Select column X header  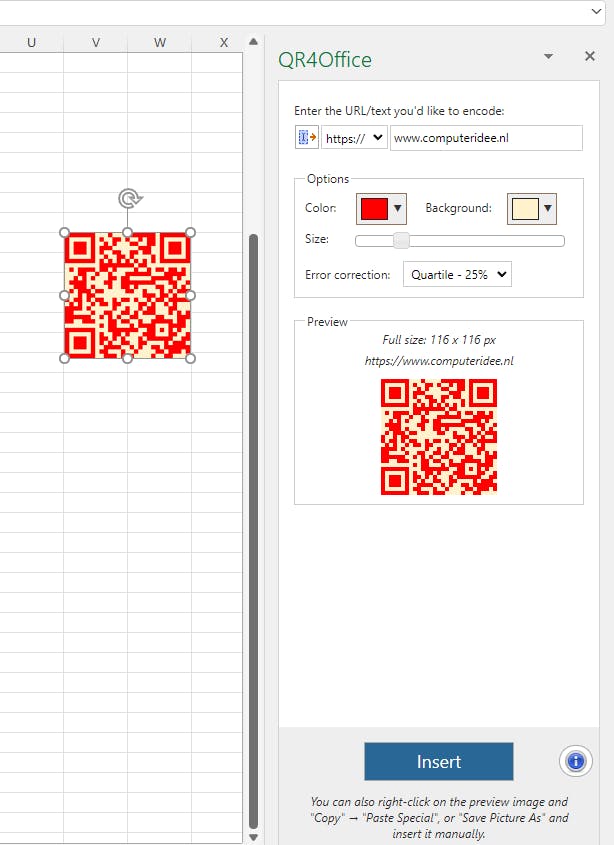point(224,42)
